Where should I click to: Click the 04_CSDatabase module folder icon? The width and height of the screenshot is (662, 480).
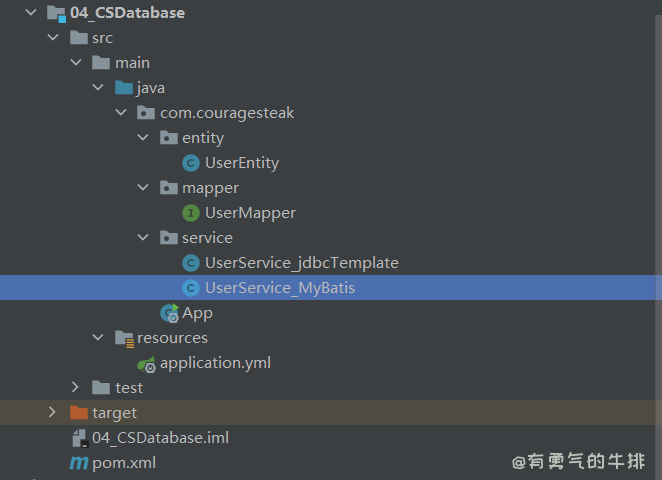[56, 13]
